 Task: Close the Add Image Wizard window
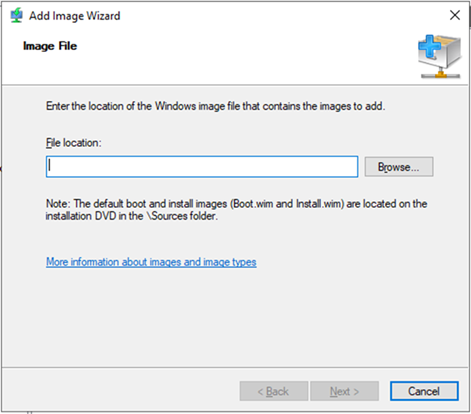(455, 15)
